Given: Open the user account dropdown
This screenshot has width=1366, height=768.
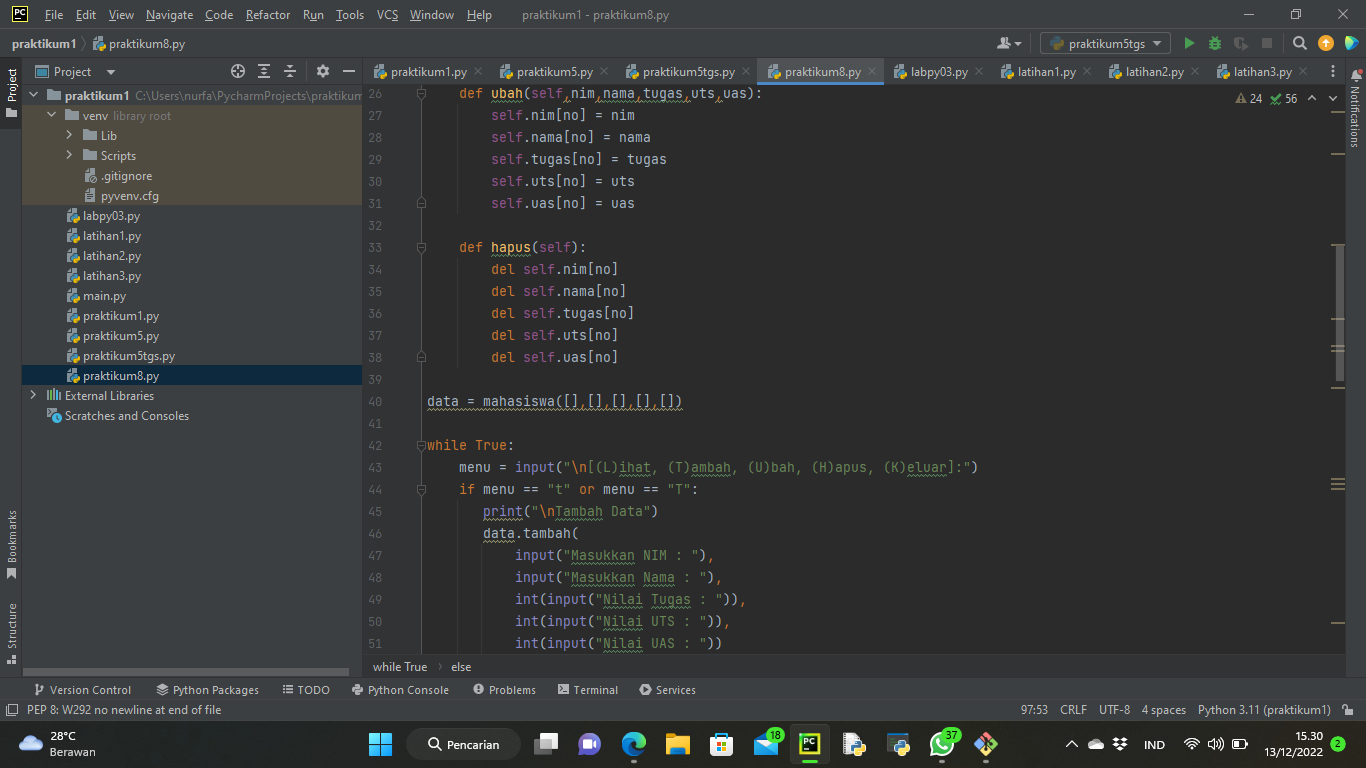Looking at the screenshot, I should click(x=1009, y=43).
